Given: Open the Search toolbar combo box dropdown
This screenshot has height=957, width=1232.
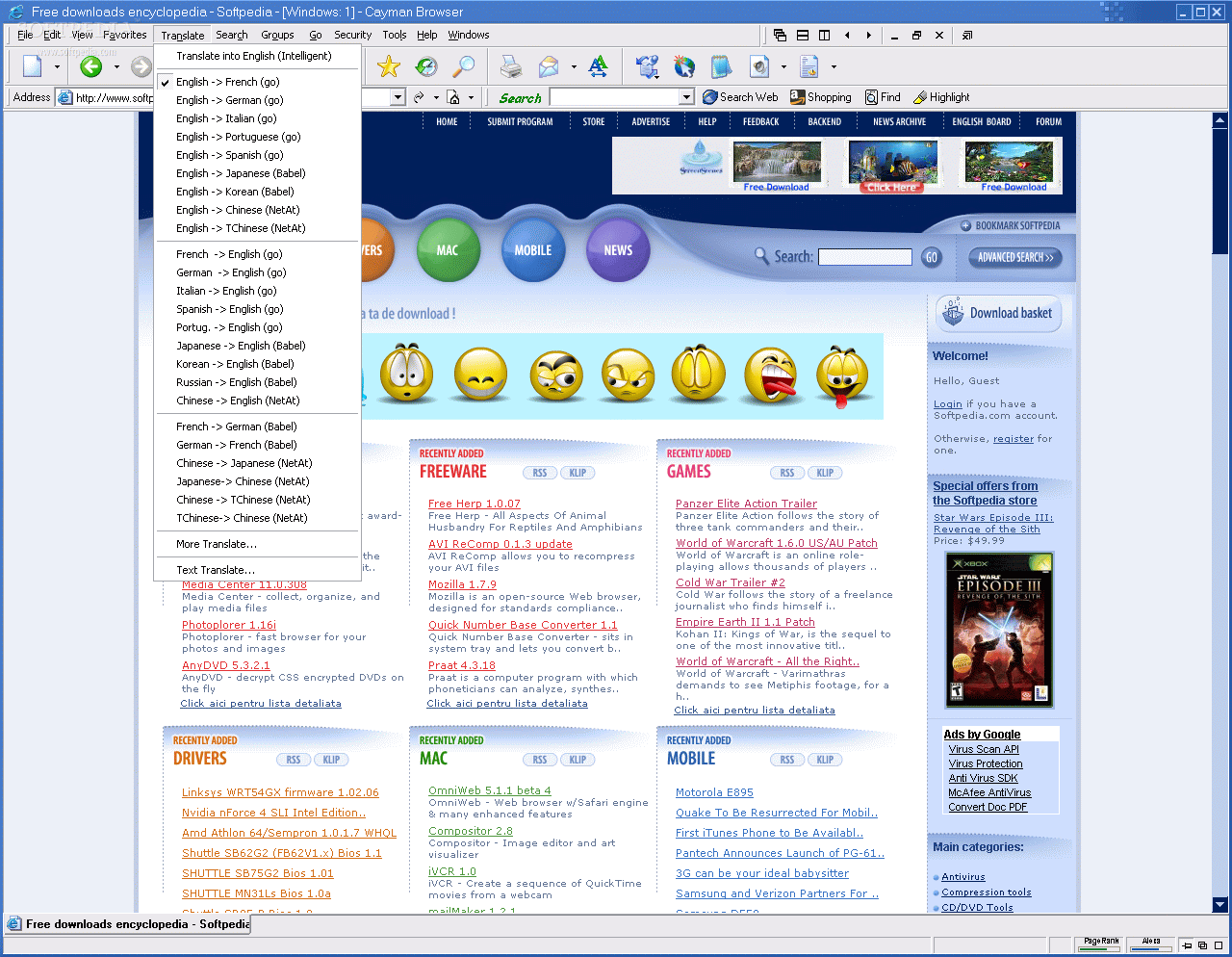Looking at the screenshot, I should tap(686, 97).
